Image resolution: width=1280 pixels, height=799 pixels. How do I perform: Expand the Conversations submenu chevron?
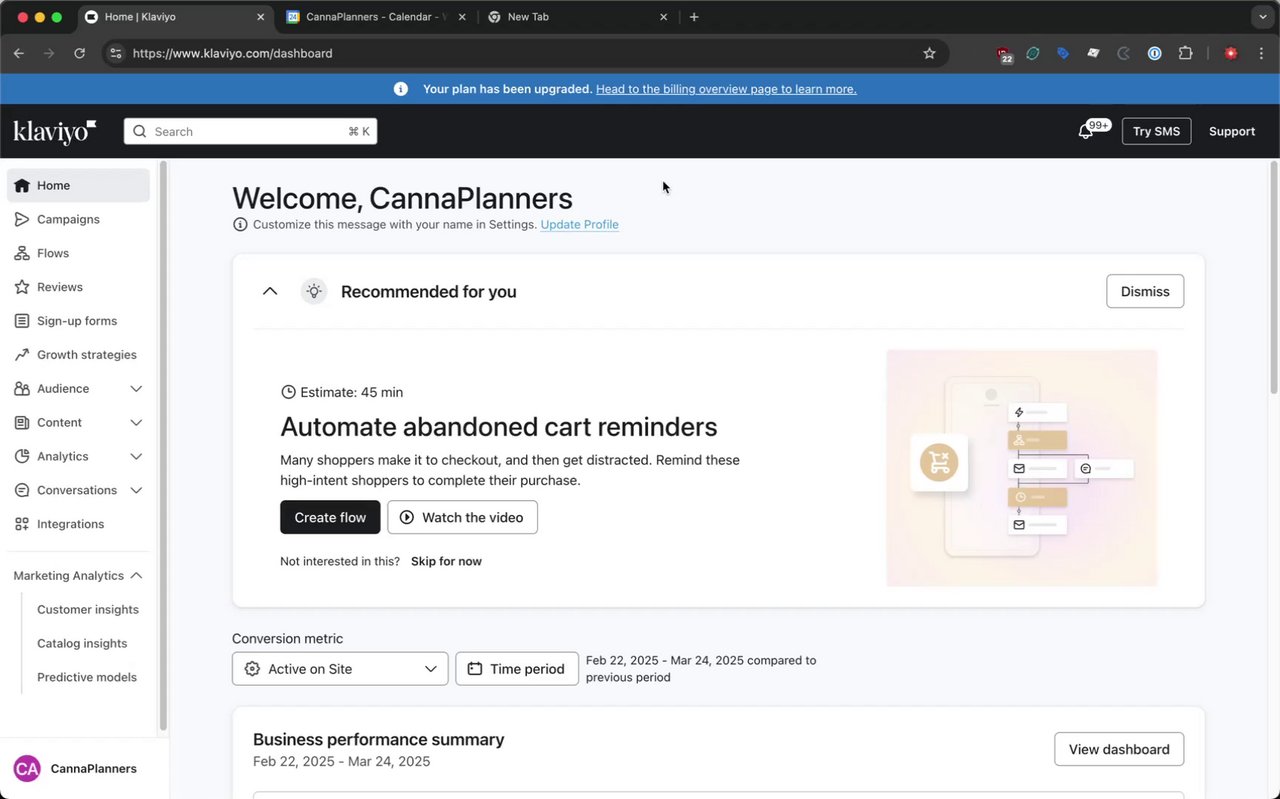coord(136,490)
